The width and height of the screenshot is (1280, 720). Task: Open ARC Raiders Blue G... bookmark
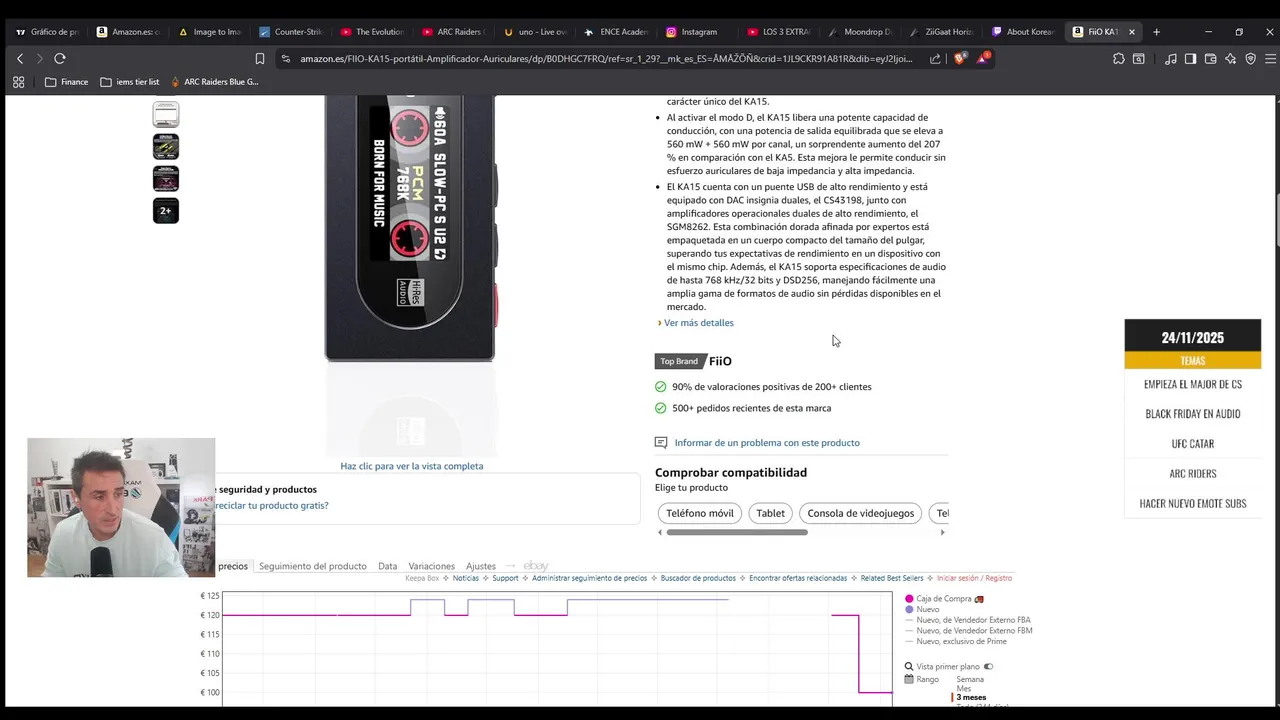[214, 82]
